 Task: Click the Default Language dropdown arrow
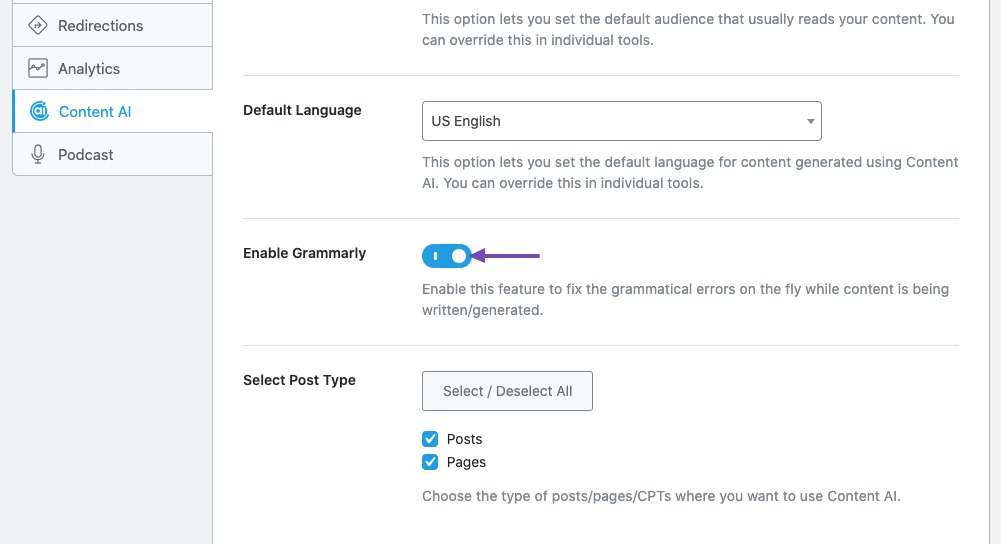pyautogui.click(x=810, y=121)
